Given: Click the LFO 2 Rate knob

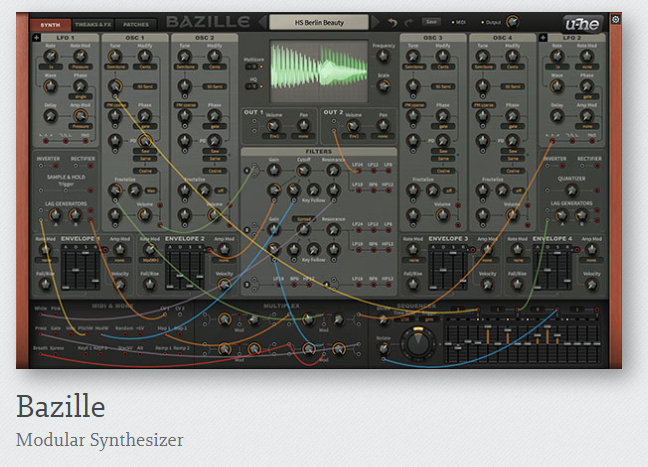Looking at the screenshot, I should tap(557, 56).
